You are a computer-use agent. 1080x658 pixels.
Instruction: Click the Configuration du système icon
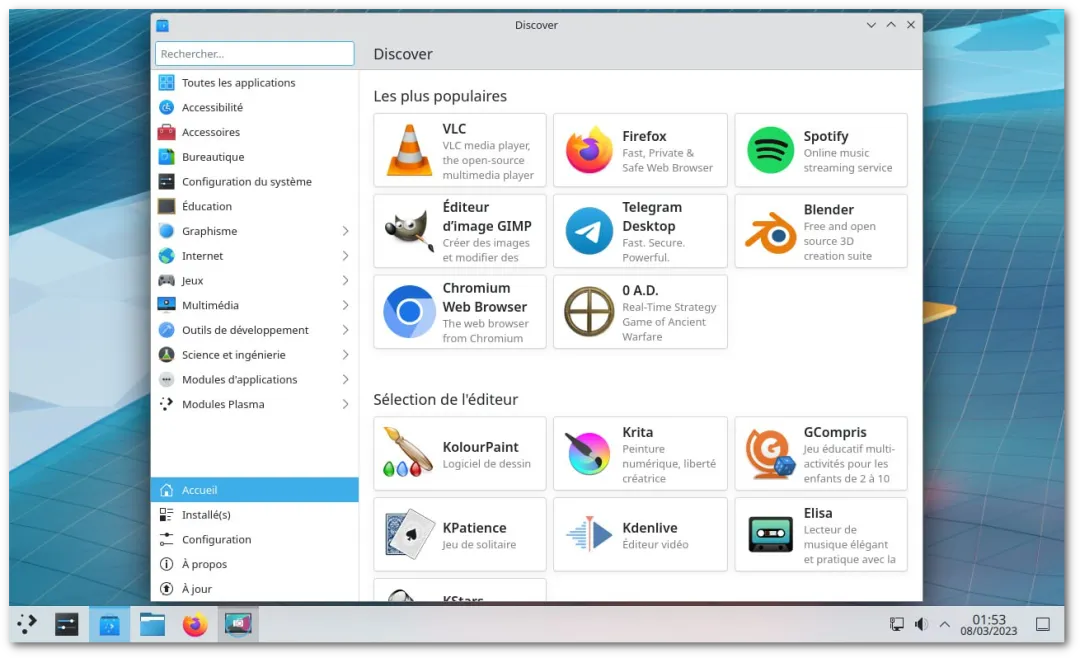166,182
